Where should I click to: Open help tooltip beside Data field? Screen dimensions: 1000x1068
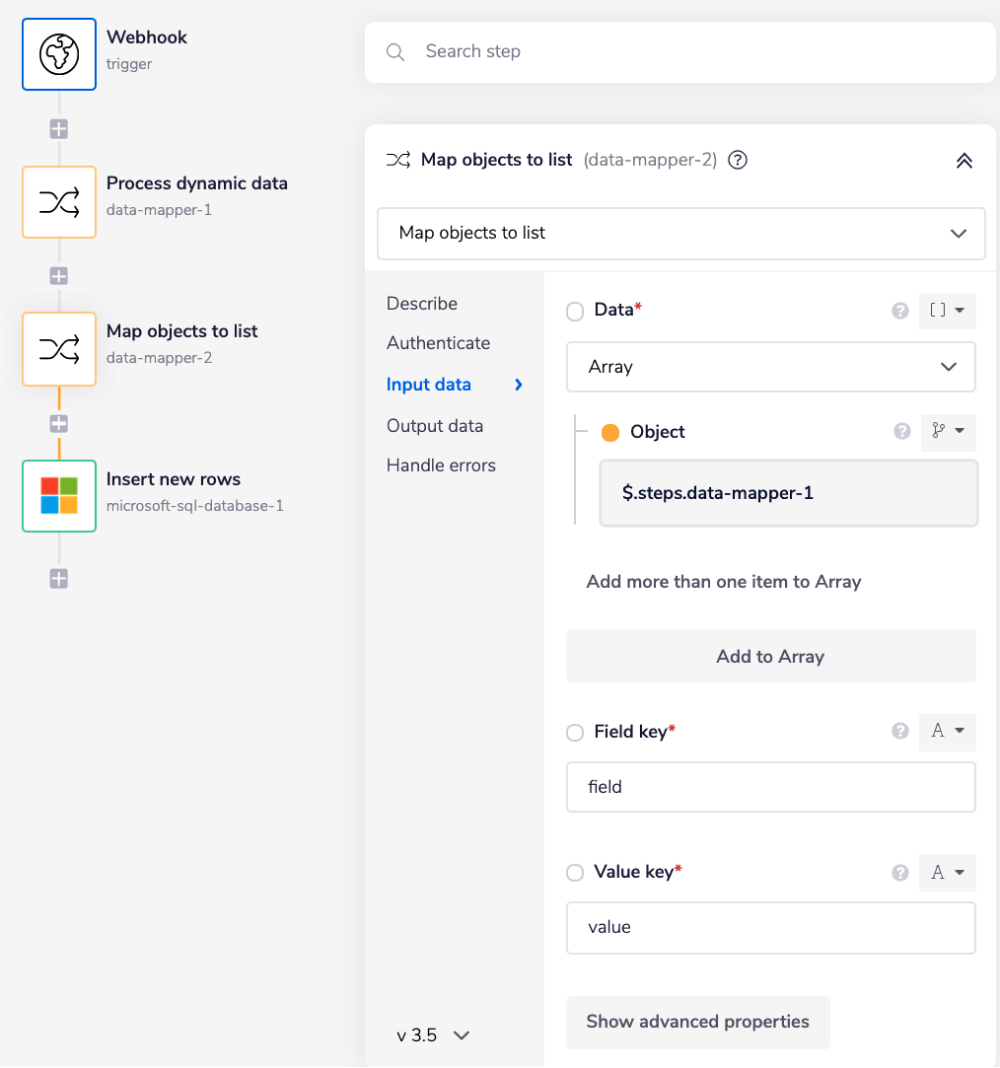900,311
